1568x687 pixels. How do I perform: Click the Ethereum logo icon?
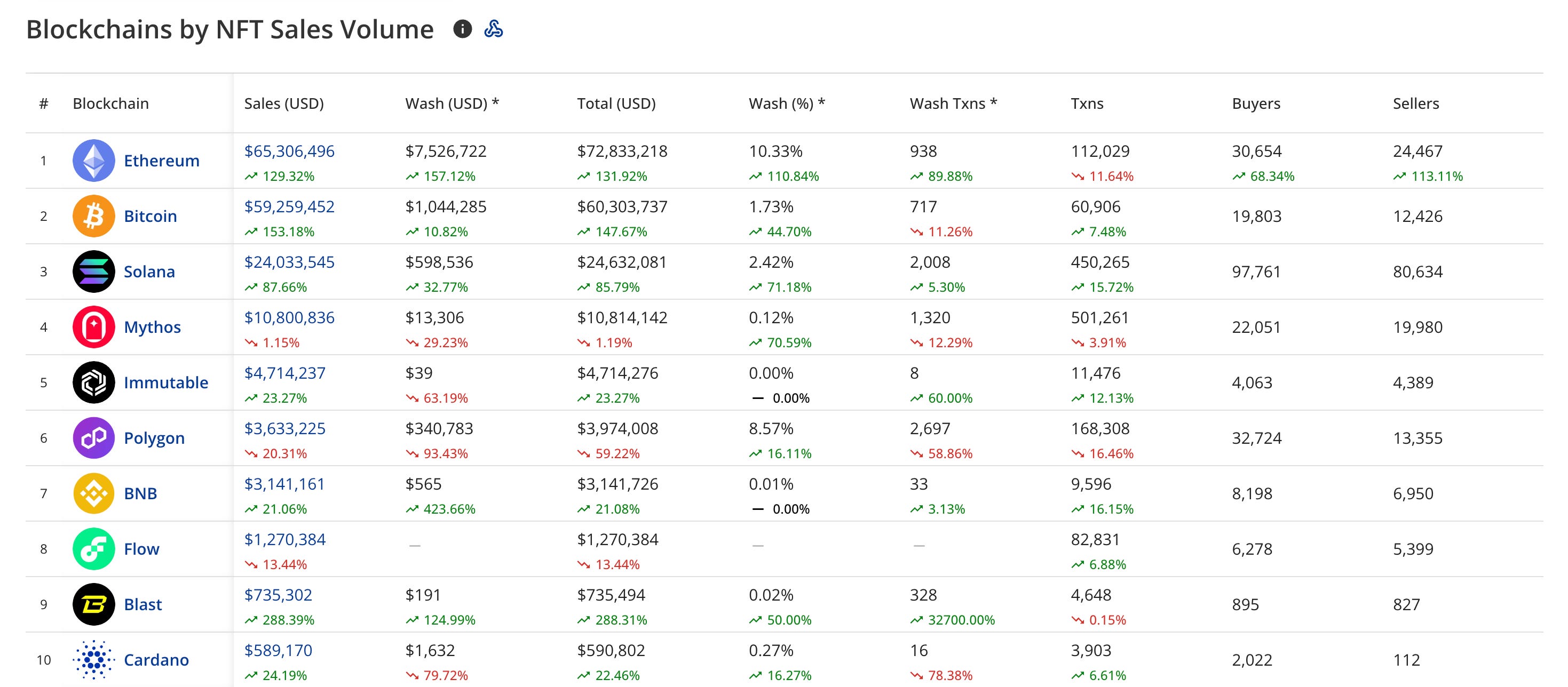point(94,161)
